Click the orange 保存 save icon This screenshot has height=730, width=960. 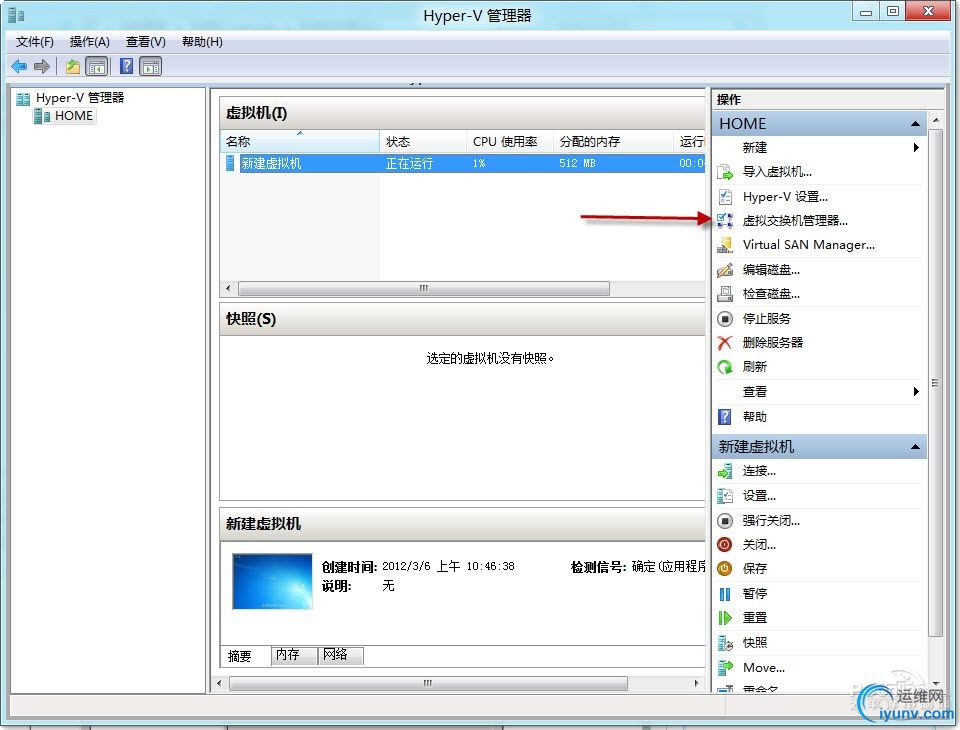pos(725,568)
